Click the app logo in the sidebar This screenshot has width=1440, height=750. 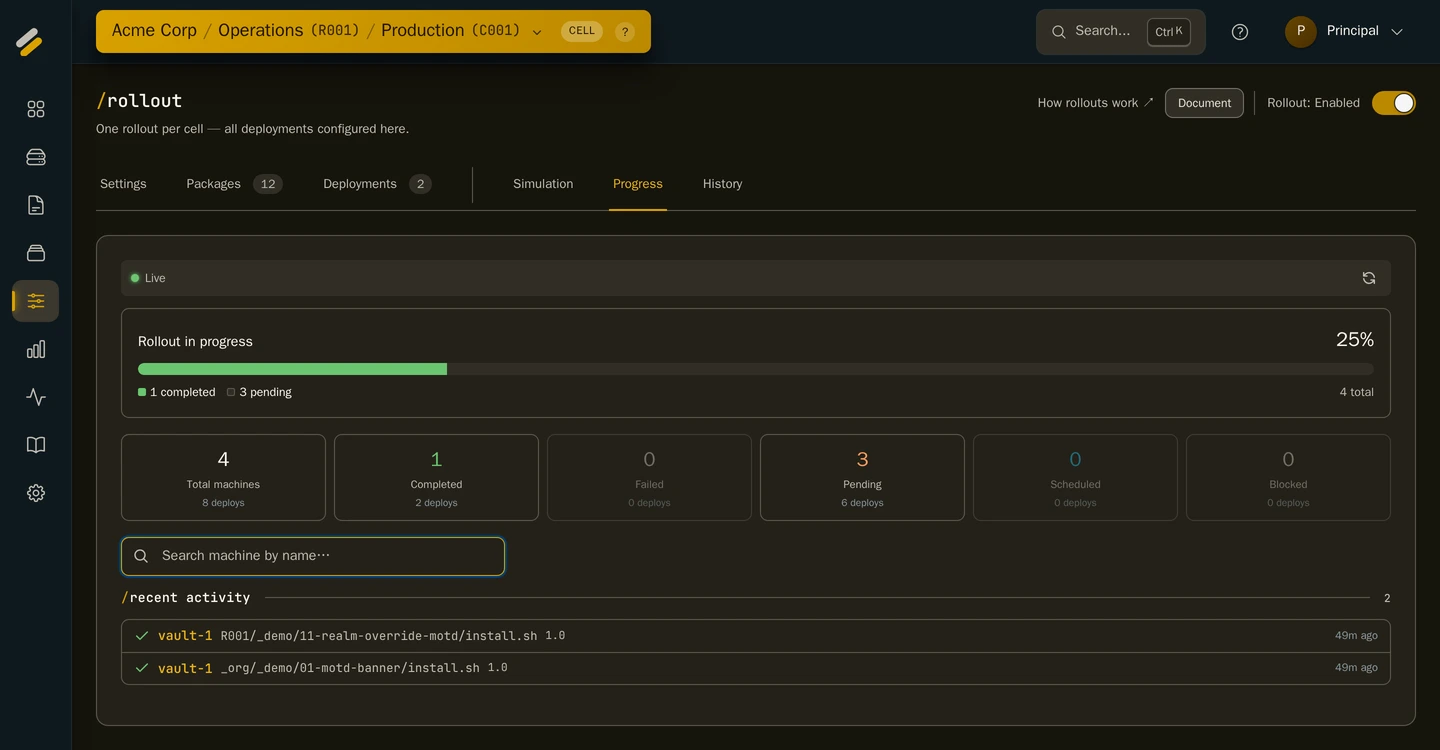click(x=29, y=41)
